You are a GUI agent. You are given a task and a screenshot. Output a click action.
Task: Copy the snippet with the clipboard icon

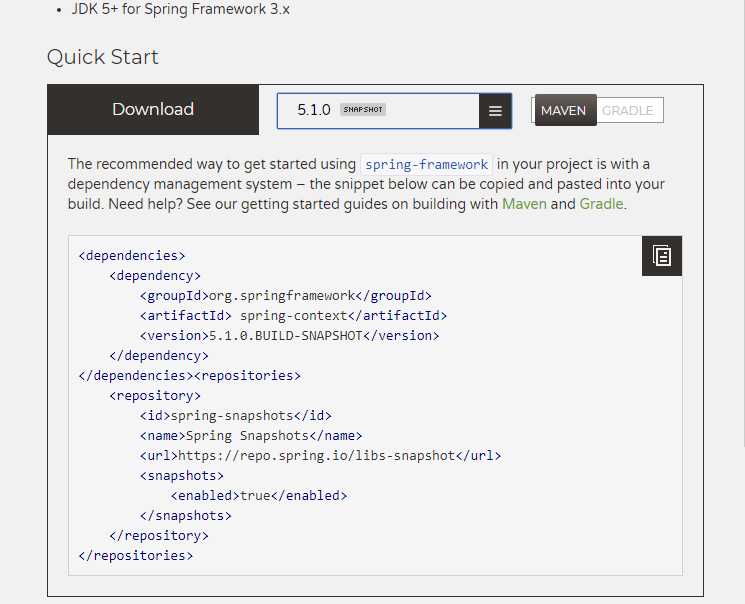(661, 256)
